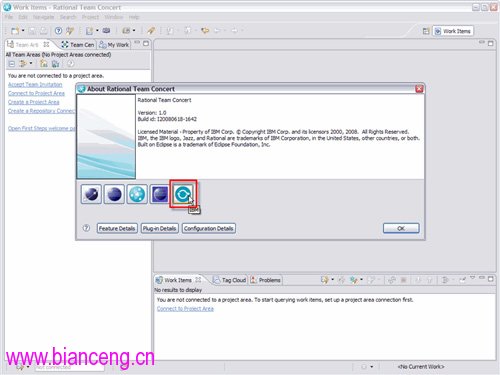This screenshot has width=500, height=375.
Task: Click the blue question mark toolbar icon
Action: pyautogui.click(x=58, y=31)
